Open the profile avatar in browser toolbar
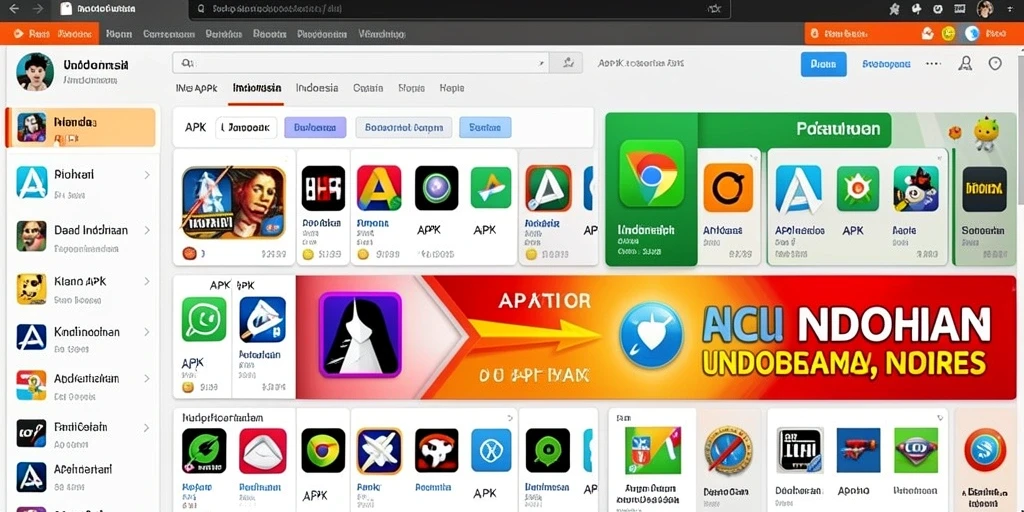1024x512 pixels. [x=985, y=9]
